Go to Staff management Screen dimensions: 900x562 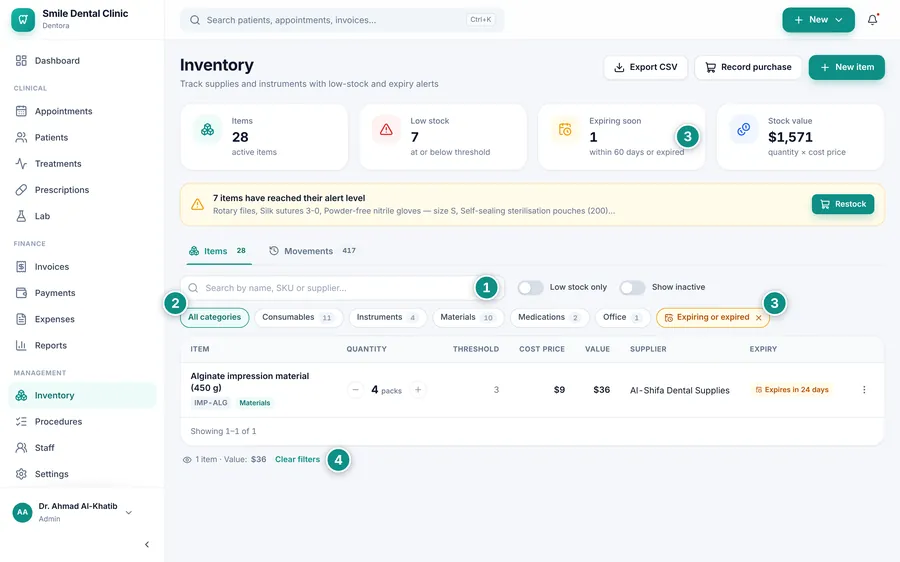[x=82, y=448]
